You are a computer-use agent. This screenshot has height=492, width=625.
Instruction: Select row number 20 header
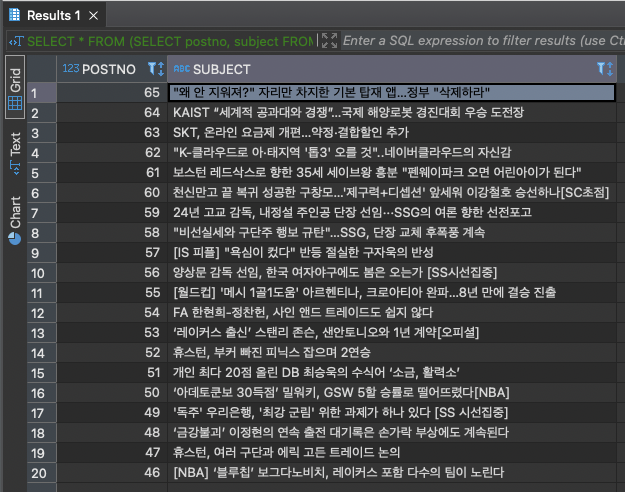coord(42,473)
